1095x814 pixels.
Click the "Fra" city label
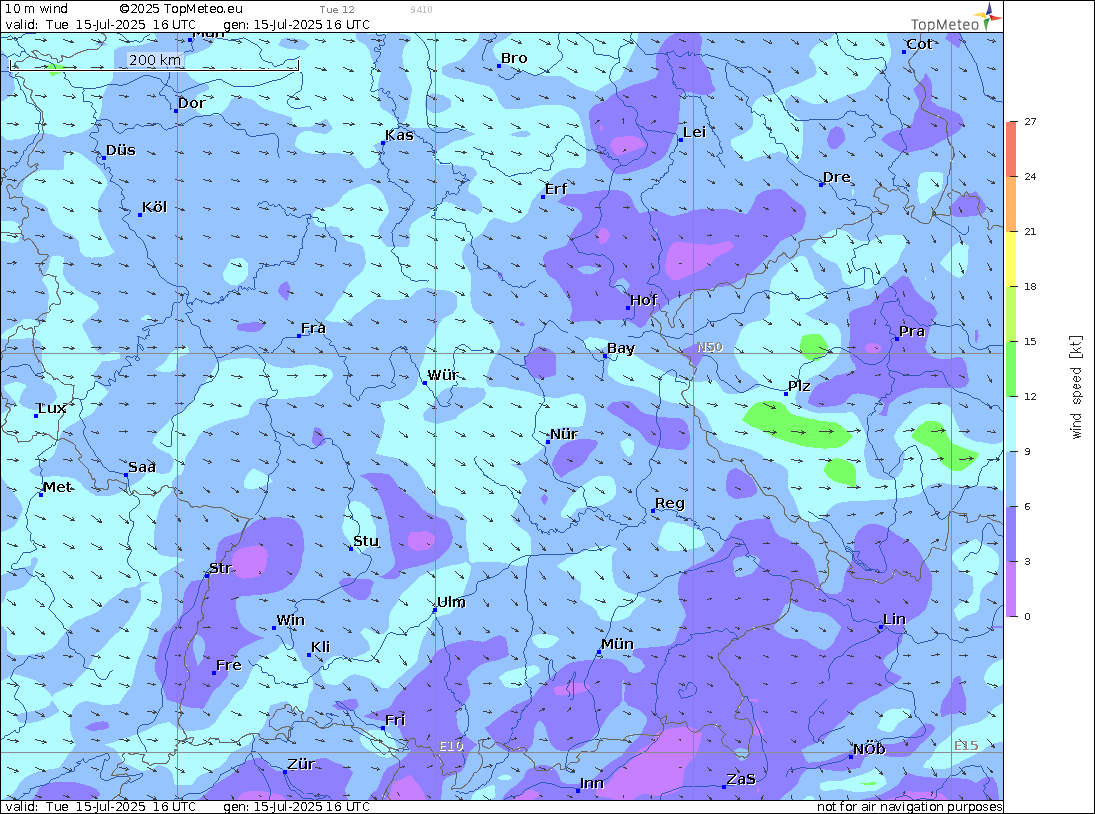[x=314, y=328]
